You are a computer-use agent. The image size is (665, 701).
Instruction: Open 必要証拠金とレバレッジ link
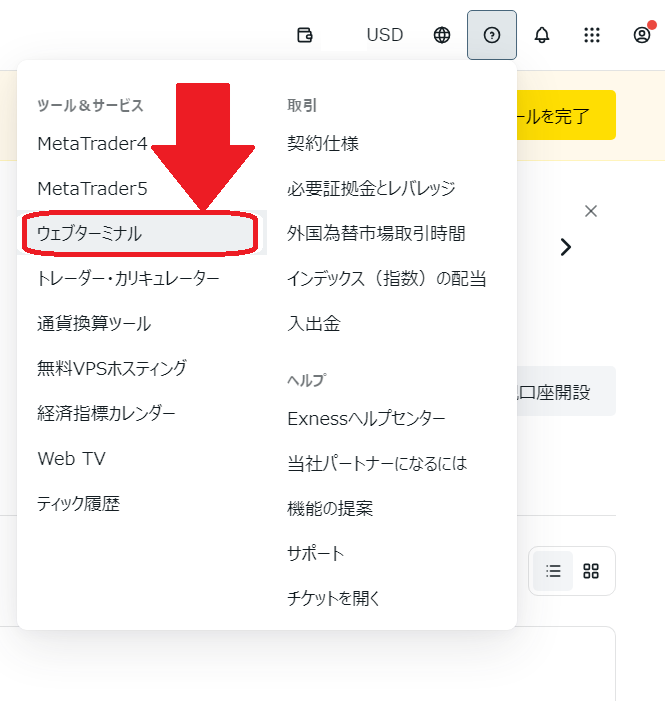pyautogui.click(x=371, y=189)
